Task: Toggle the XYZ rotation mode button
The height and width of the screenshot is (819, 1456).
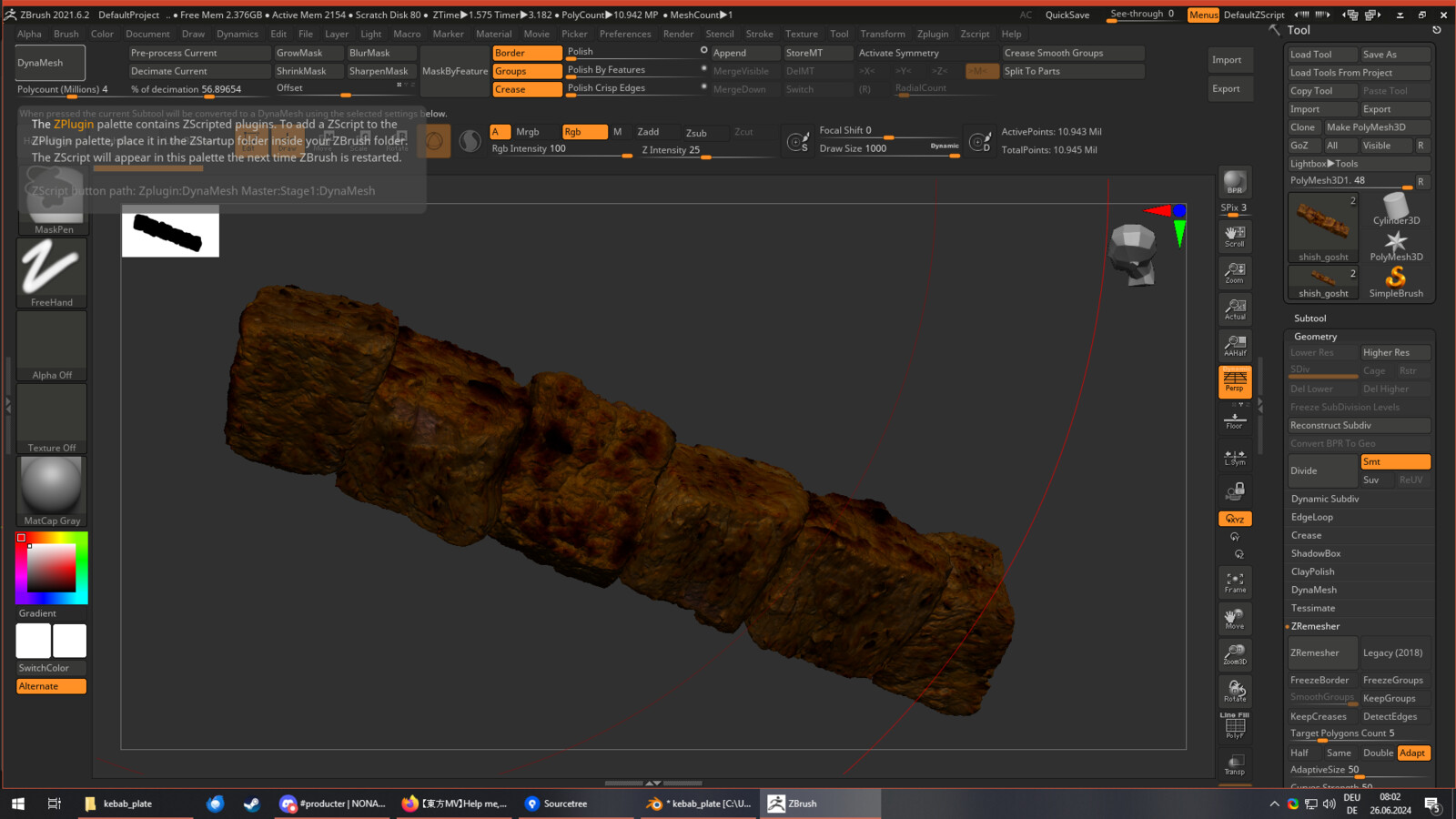Action: 1235,519
